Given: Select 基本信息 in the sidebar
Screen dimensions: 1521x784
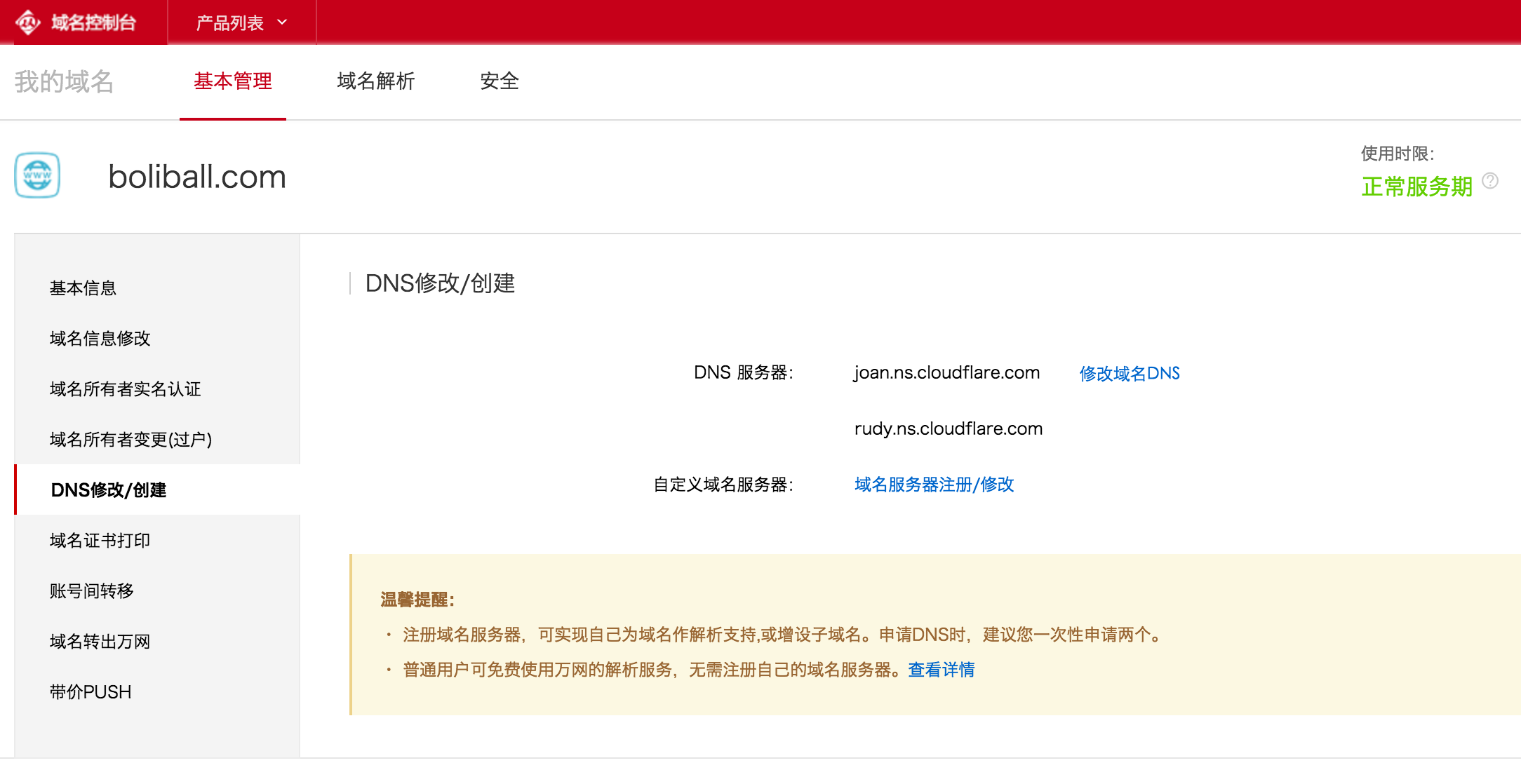Looking at the screenshot, I should pyautogui.click(x=83, y=288).
